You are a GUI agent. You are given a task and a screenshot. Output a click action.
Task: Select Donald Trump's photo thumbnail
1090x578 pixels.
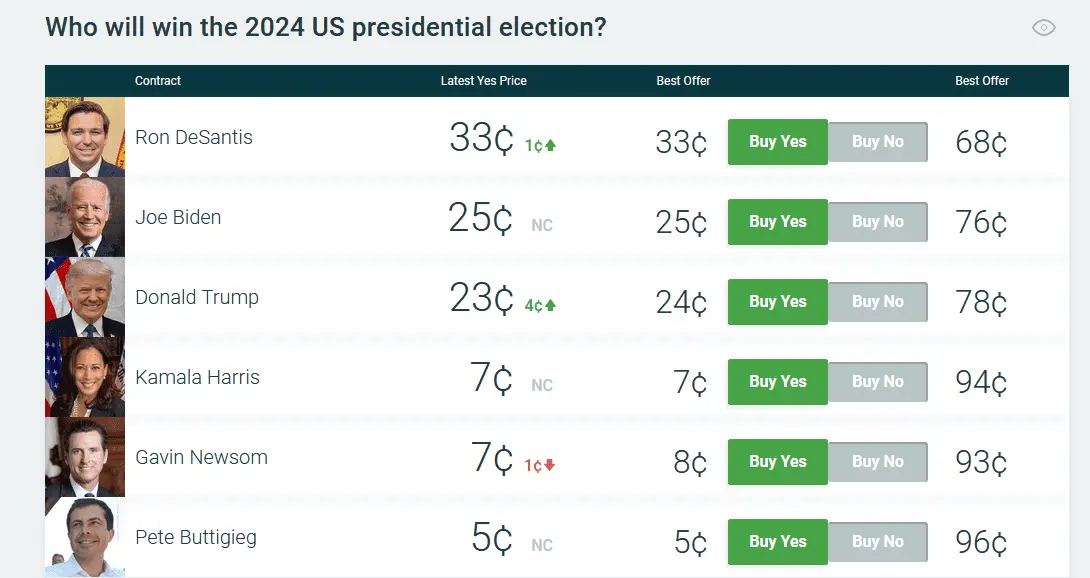85,297
